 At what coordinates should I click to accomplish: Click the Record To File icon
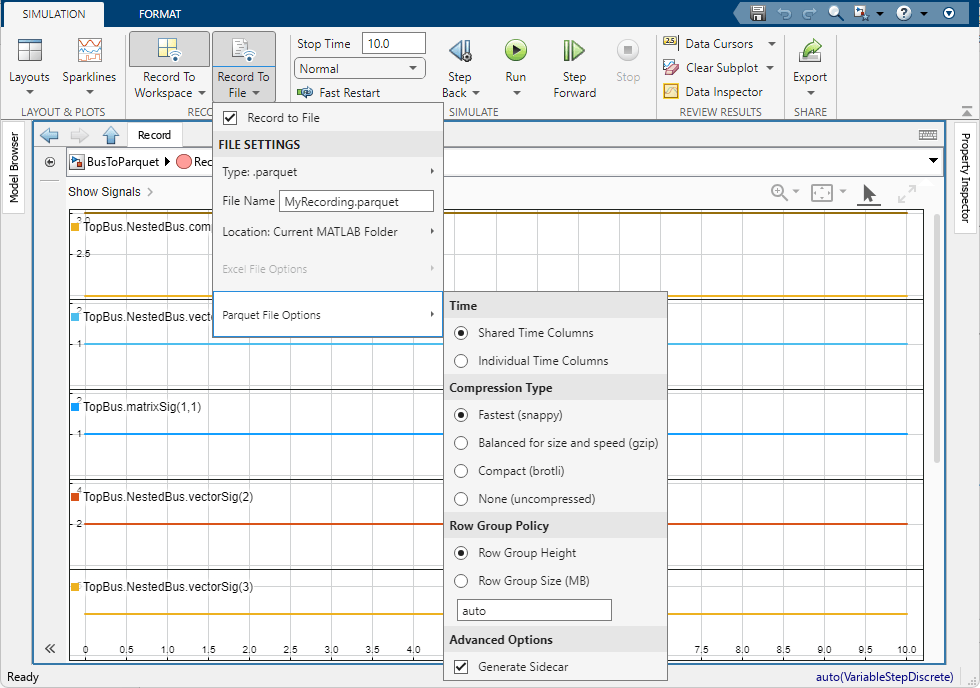[x=244, y=49]
